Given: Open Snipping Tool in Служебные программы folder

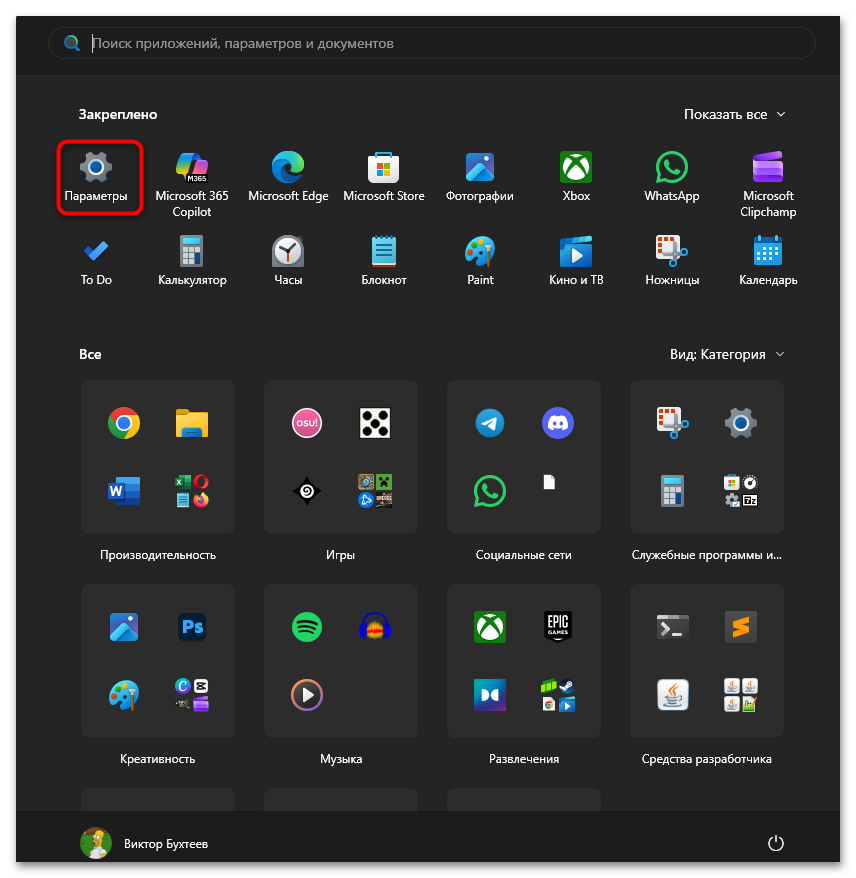Looking at the screenshot, I should pos(672,423).
